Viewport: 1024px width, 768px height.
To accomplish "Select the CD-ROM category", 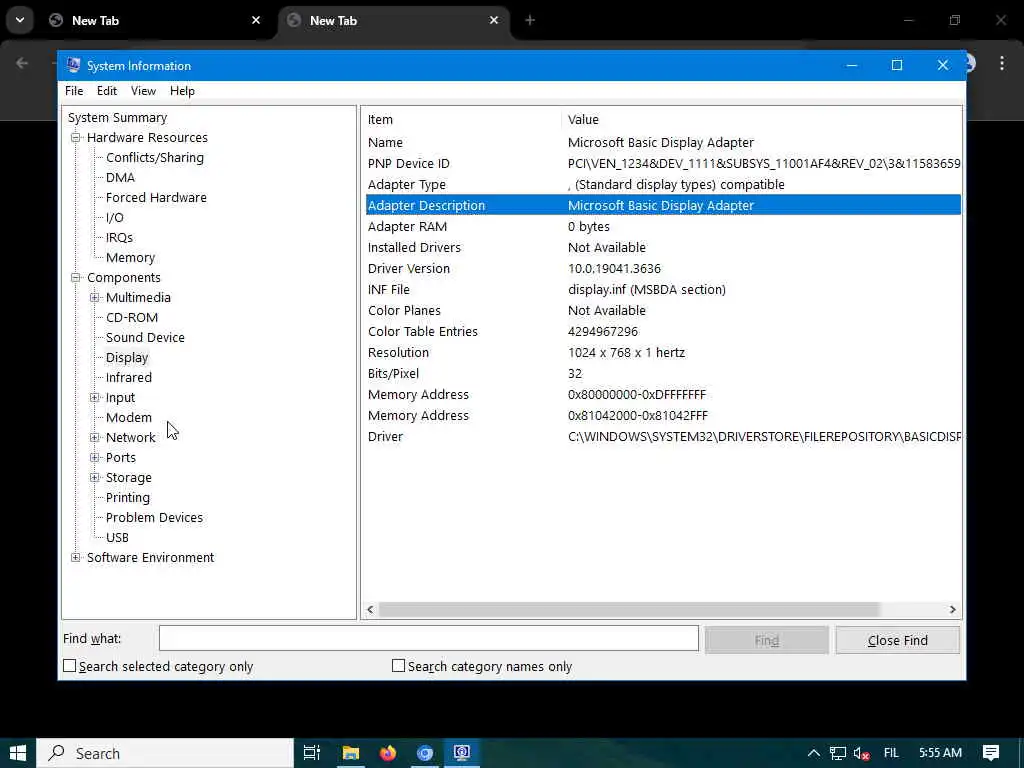I will pyautogui.click(x=132, y=317).
